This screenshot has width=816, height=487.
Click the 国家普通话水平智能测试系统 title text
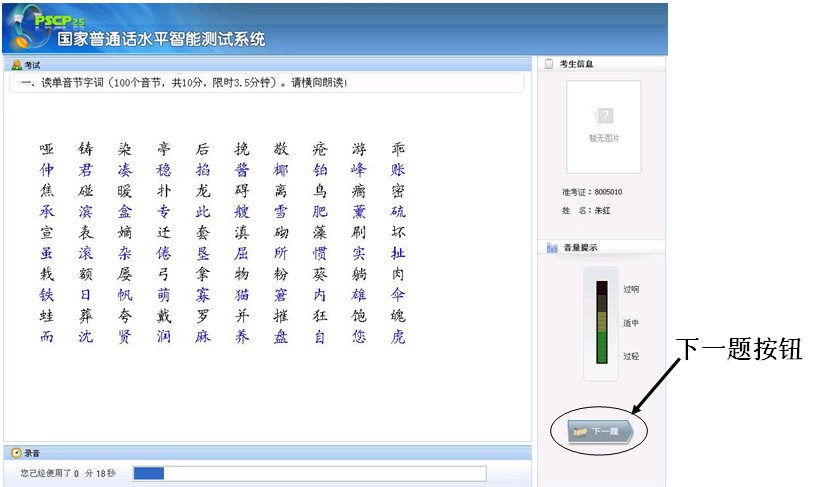(161, 40)
